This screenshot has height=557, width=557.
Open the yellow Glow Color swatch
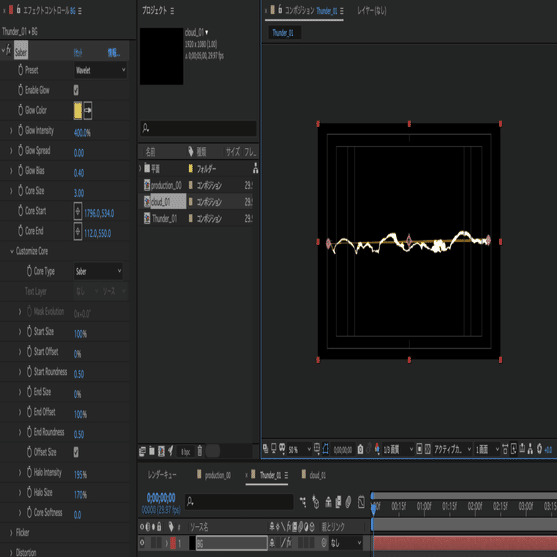pos(78,110)
